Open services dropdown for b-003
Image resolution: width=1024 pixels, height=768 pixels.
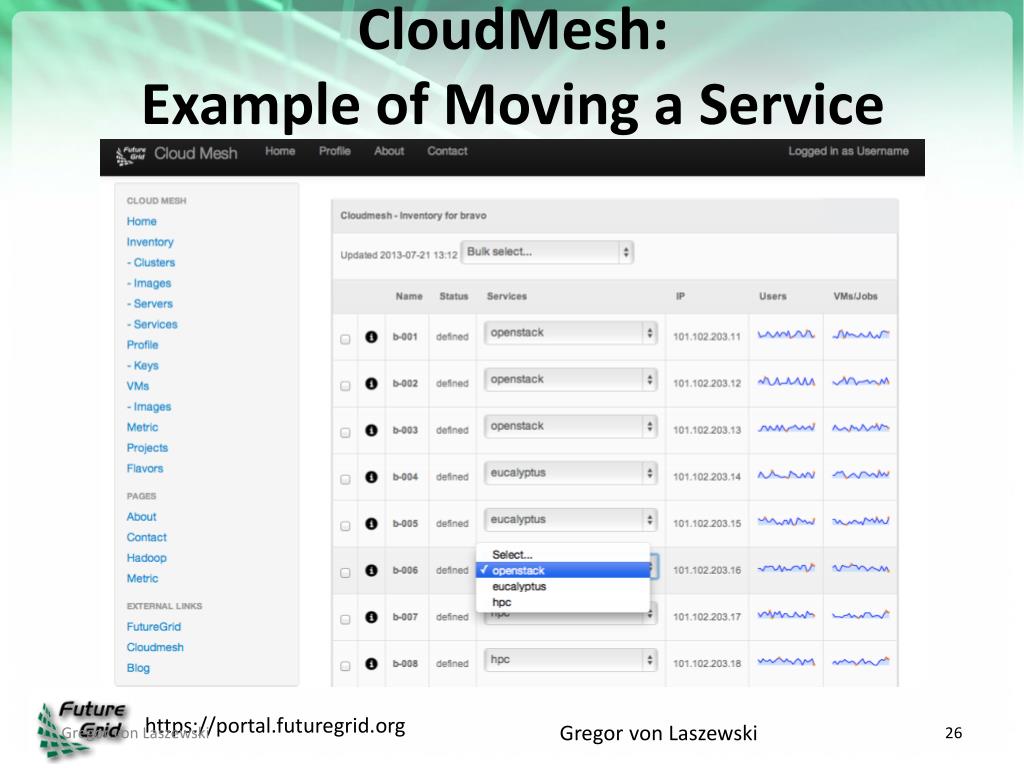tap(570, 426)
